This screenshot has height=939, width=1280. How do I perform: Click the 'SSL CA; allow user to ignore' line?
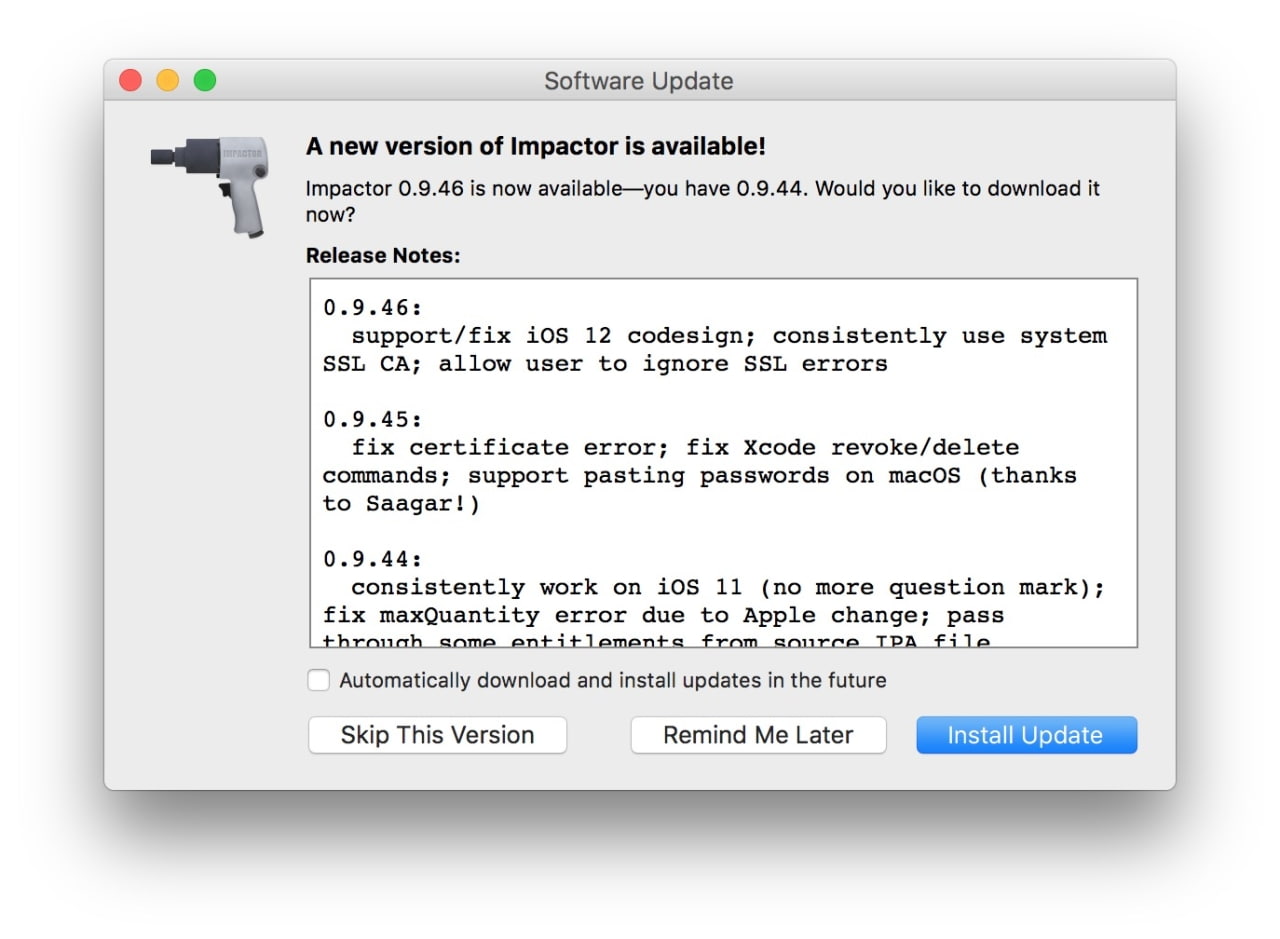[x=604, y=364]
